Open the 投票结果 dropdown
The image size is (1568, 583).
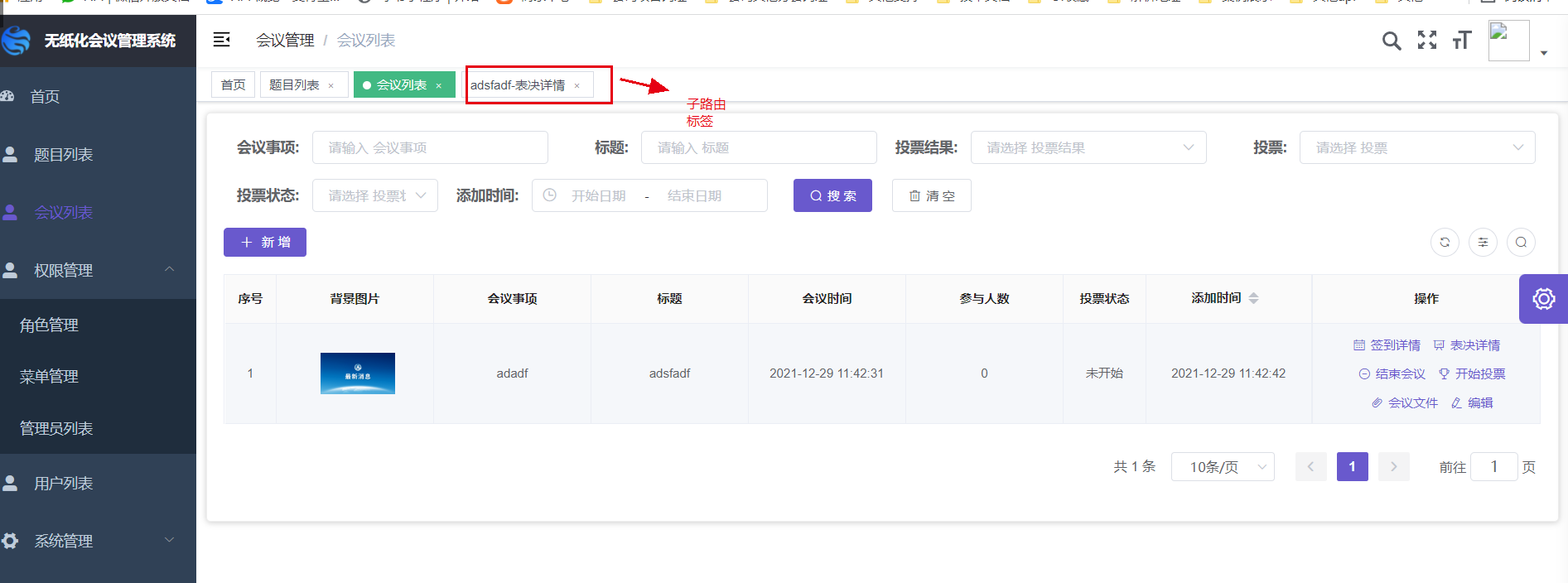[1088, 147]
